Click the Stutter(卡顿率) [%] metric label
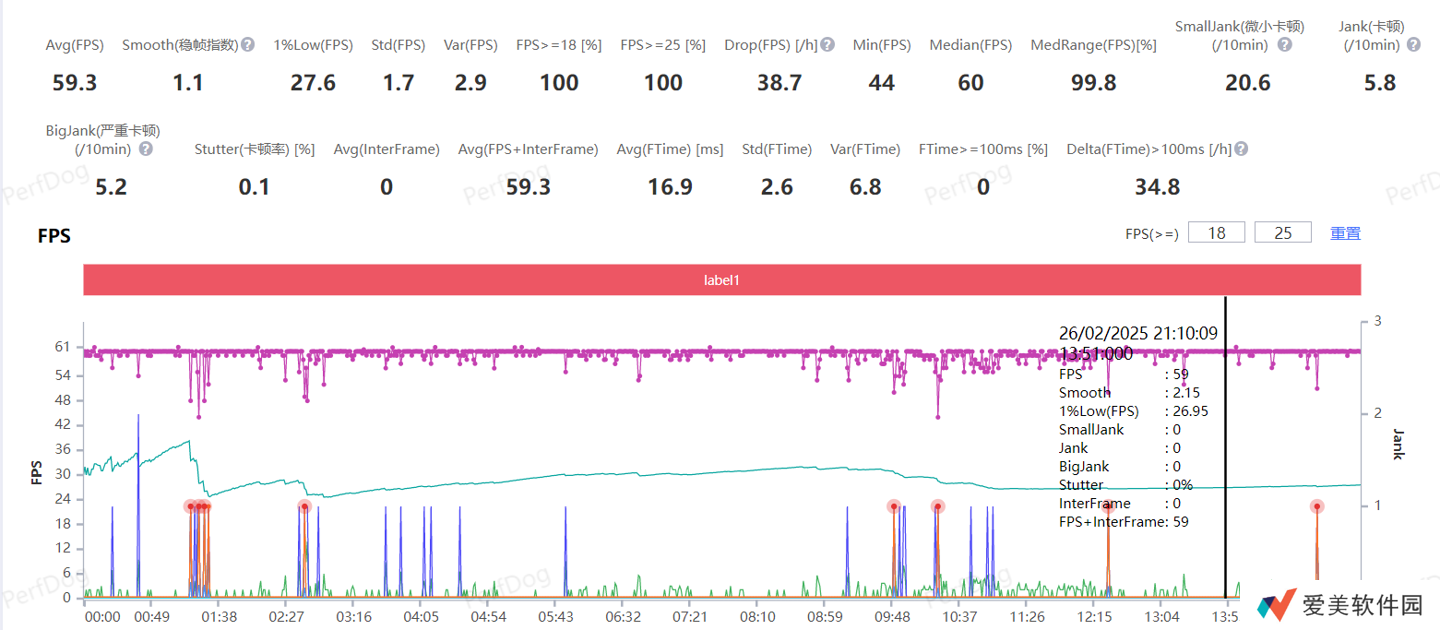This screenshot has height=630, width=1440. [254, 149]
